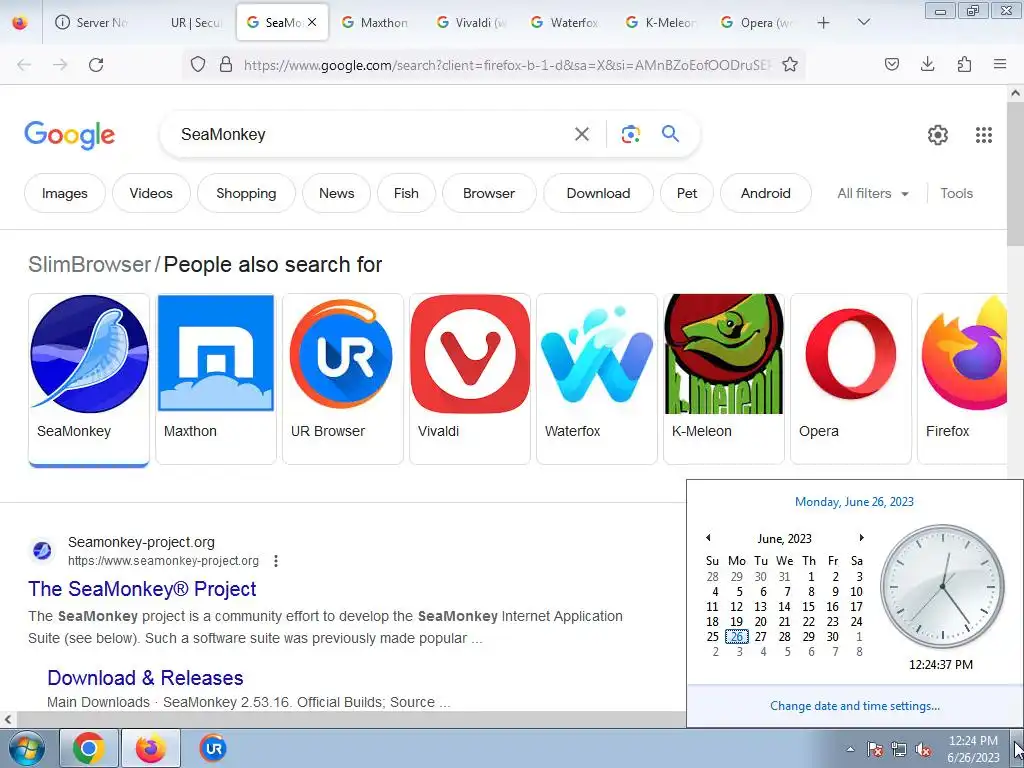Switch to the Opera tab
Screen dimensions: 1024x768
point(756,22)
